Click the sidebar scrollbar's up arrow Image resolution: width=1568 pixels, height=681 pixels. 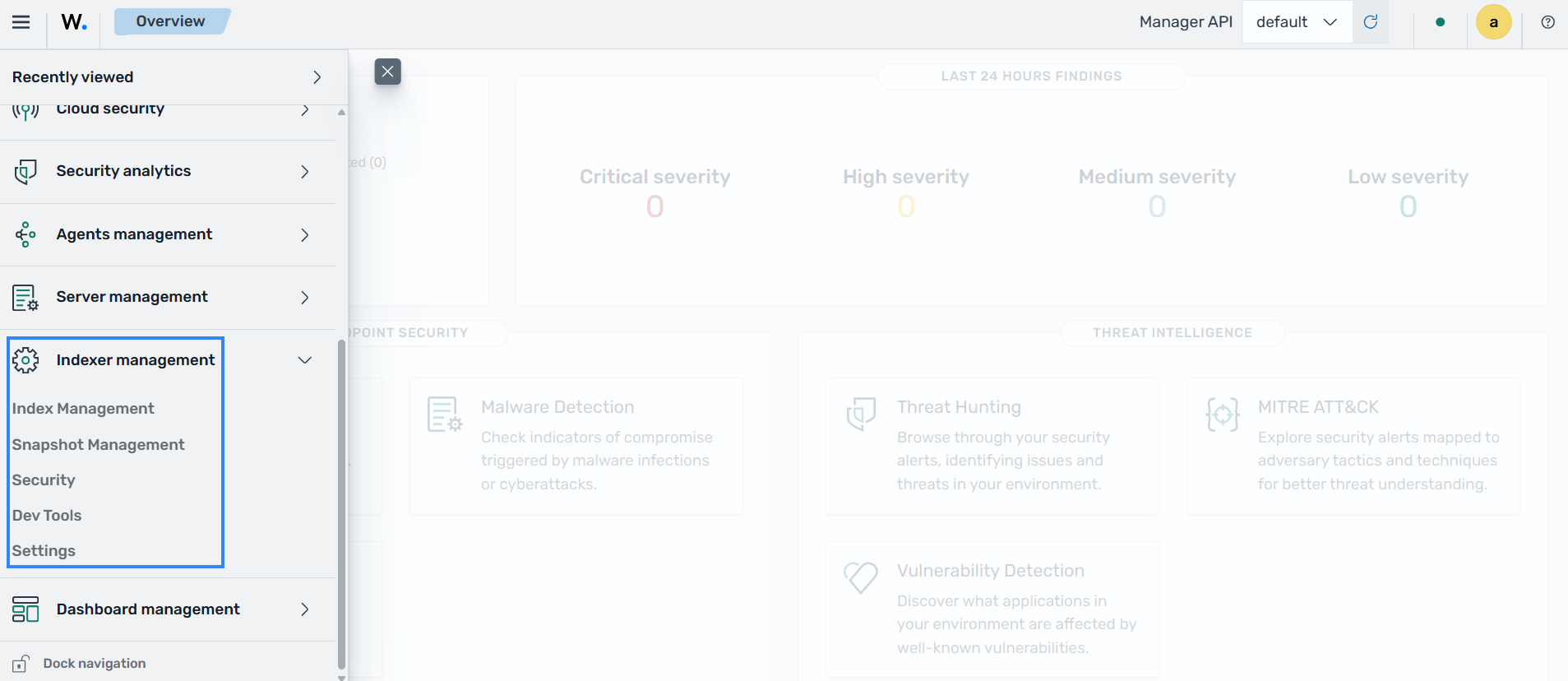341,112
